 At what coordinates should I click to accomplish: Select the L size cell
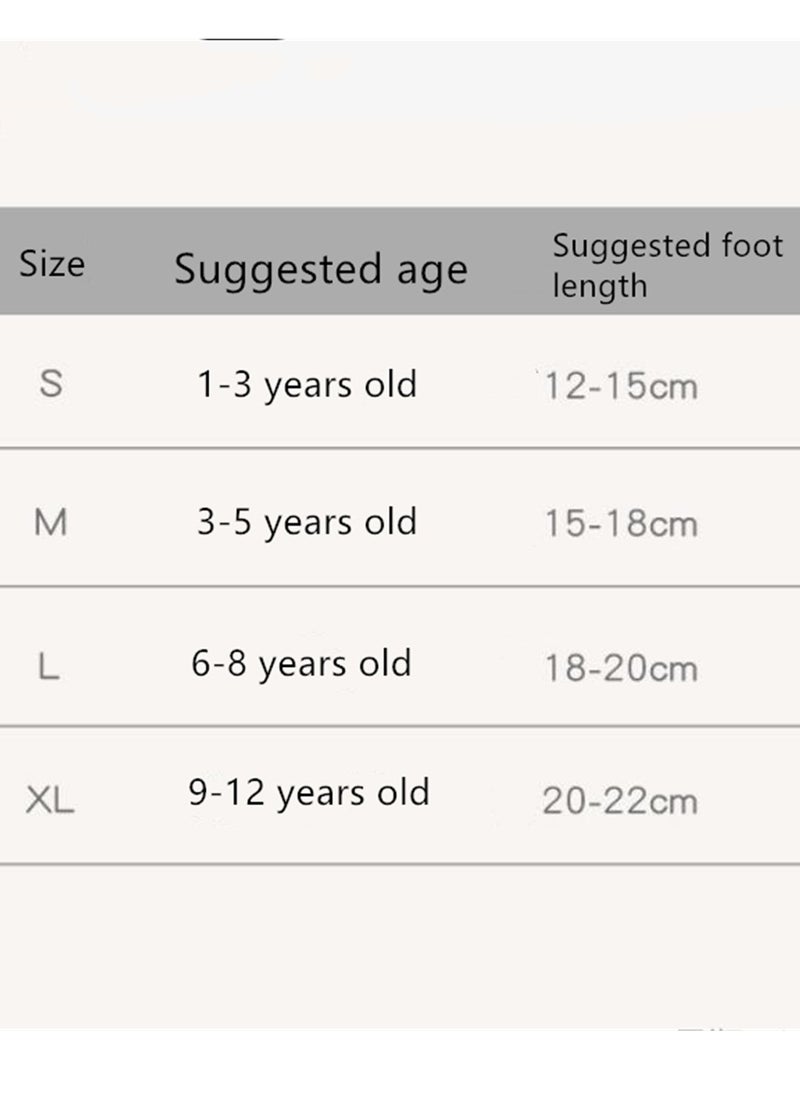pyautogui.click(x=48, y=666)
